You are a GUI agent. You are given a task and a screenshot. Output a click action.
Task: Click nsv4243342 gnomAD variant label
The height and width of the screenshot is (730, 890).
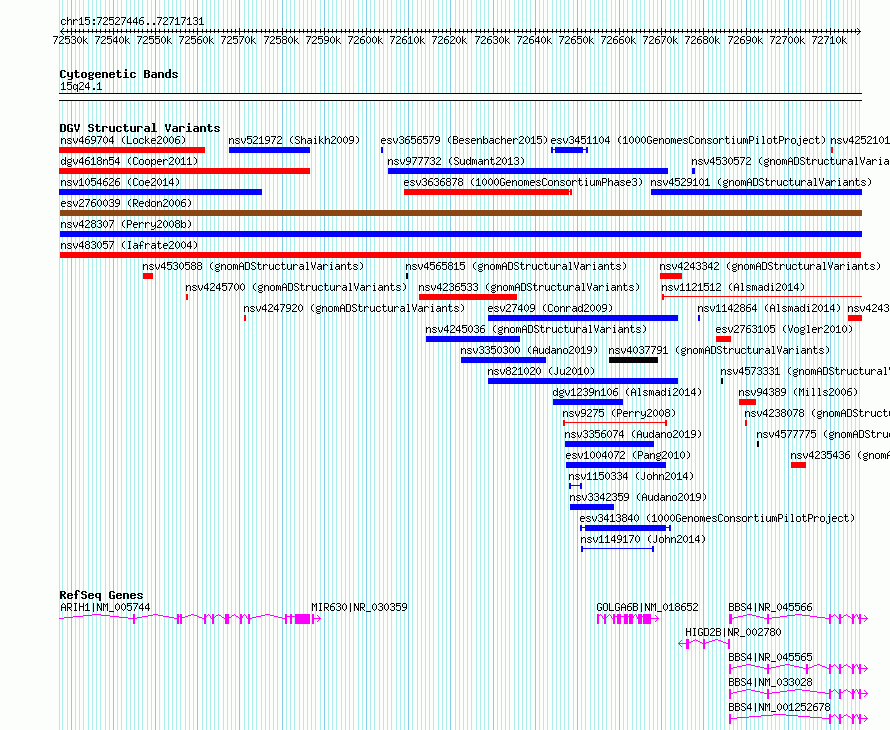pyautogui.click(x=770, y=266)
